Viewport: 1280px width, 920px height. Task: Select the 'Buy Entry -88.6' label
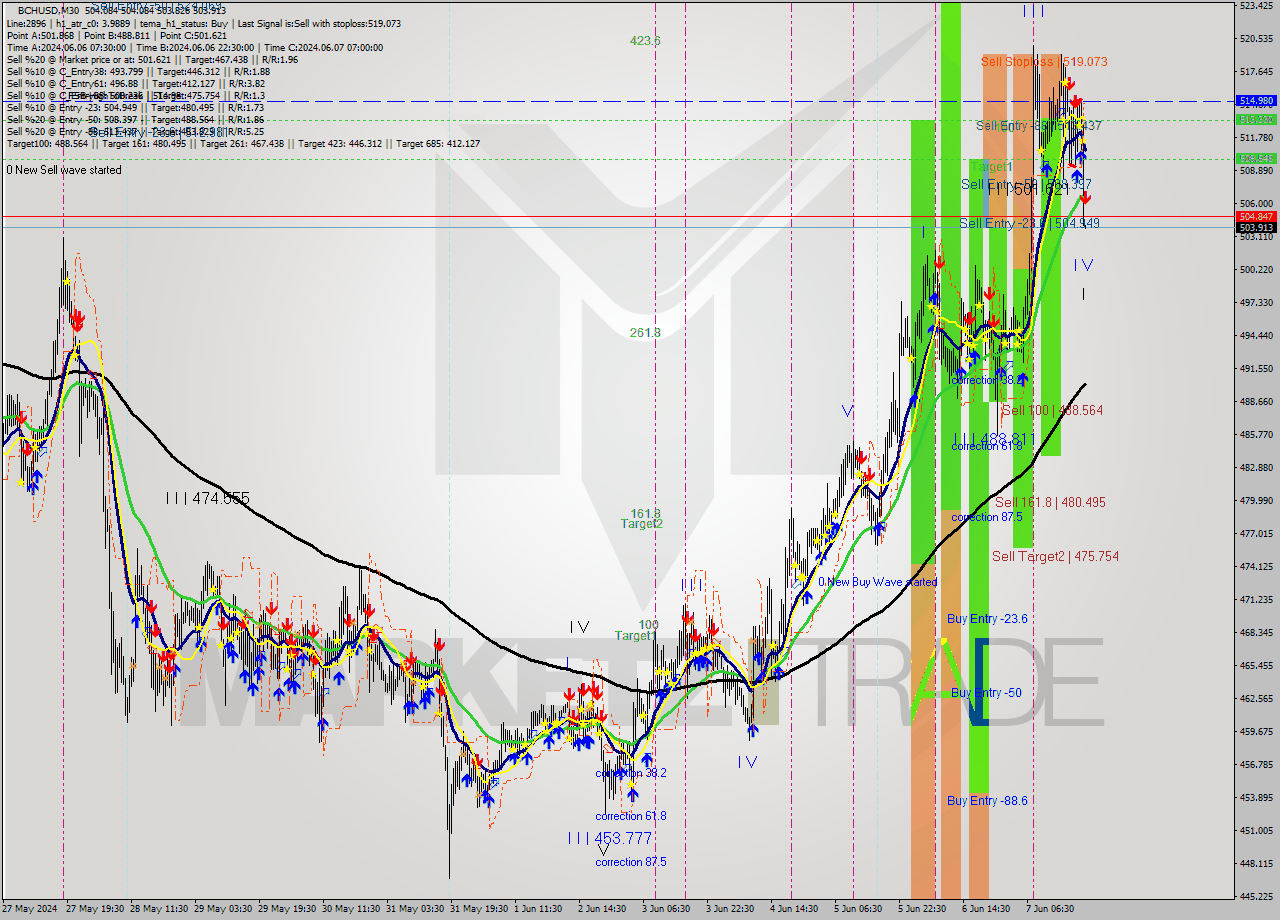click(988, 801)
